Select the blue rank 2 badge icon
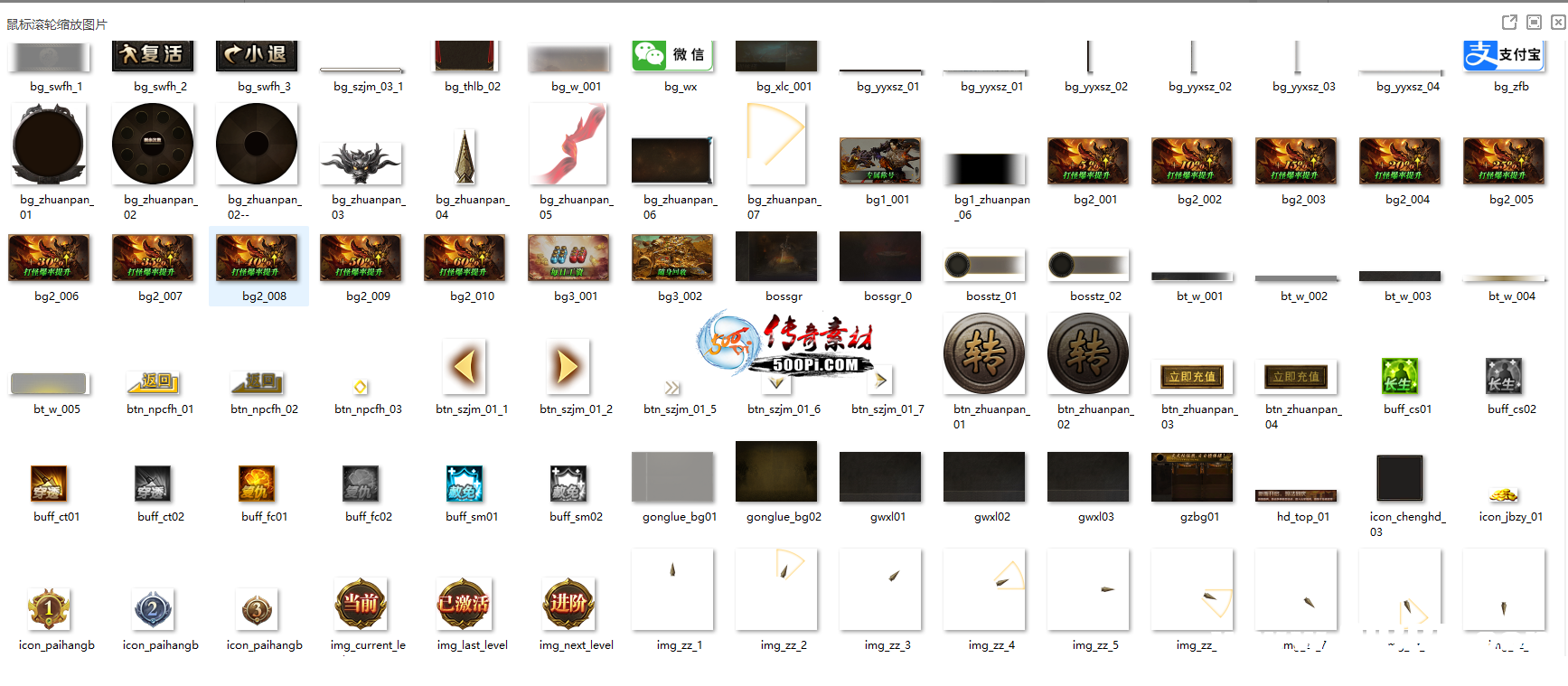1568x686 pixels. [x=153, y=609]
